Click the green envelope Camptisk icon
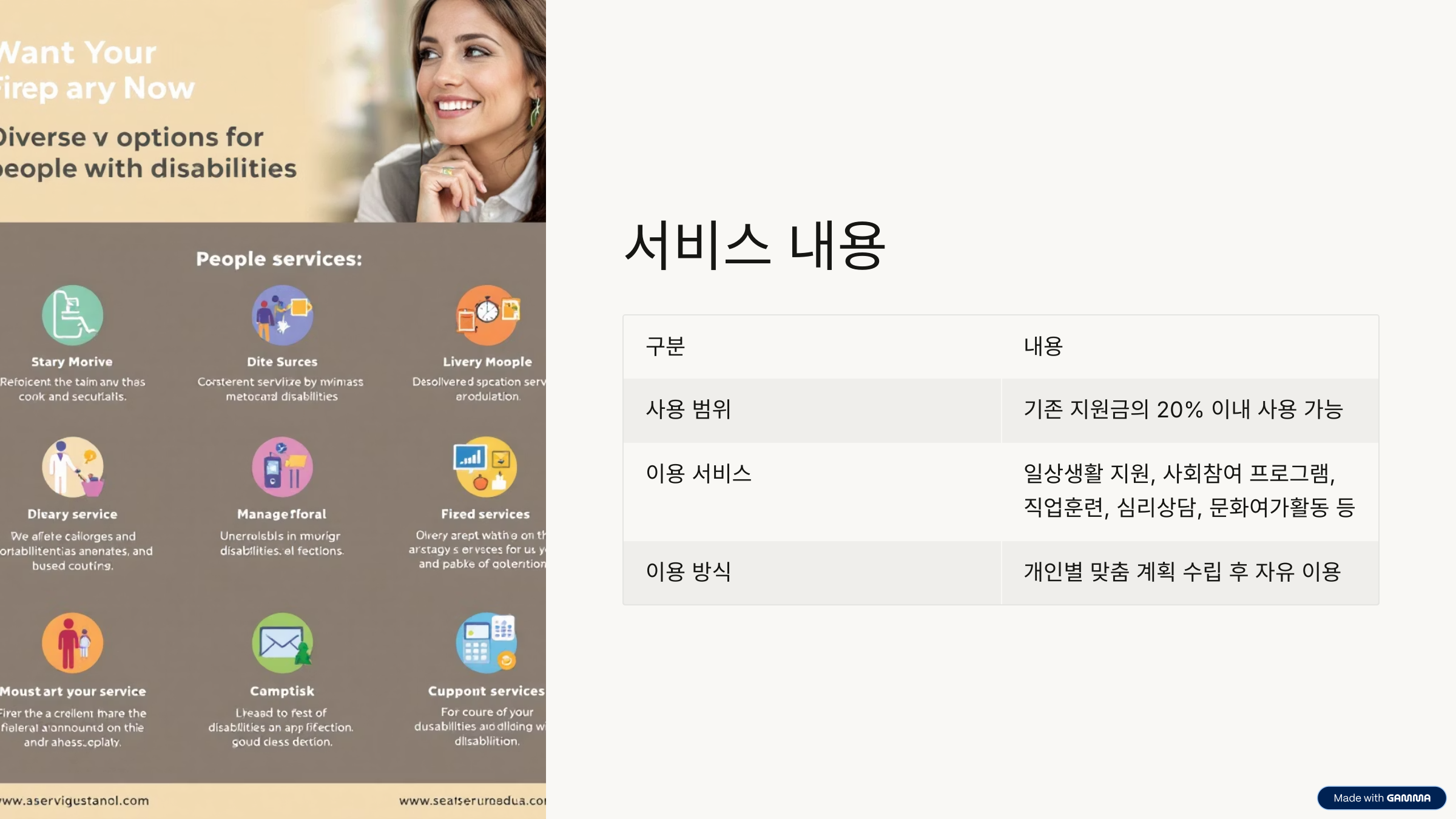The width and height of the screenshot is (1456, 819). pos(282,643)
